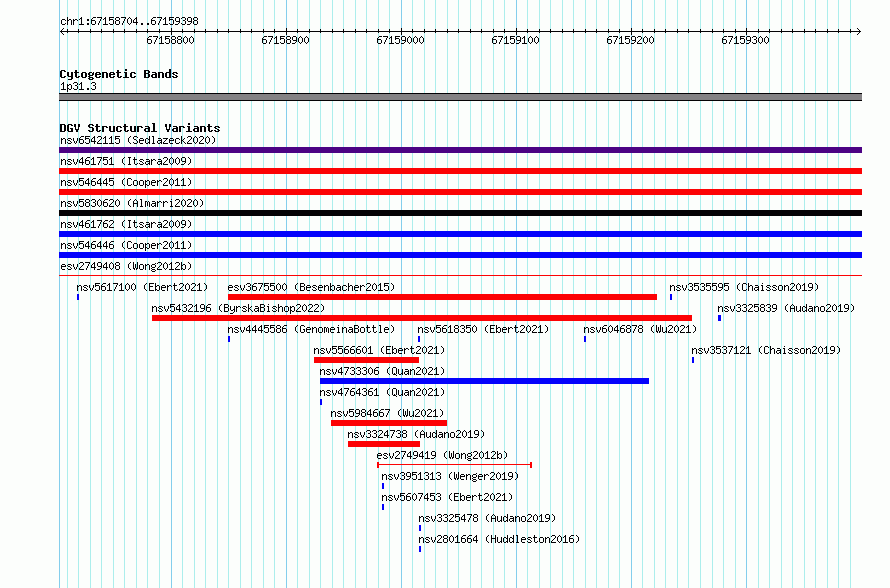This screenshot has width=890, height=588.
Task: Click the blue tick under nsv3951313
Action: tap(383, 486)
